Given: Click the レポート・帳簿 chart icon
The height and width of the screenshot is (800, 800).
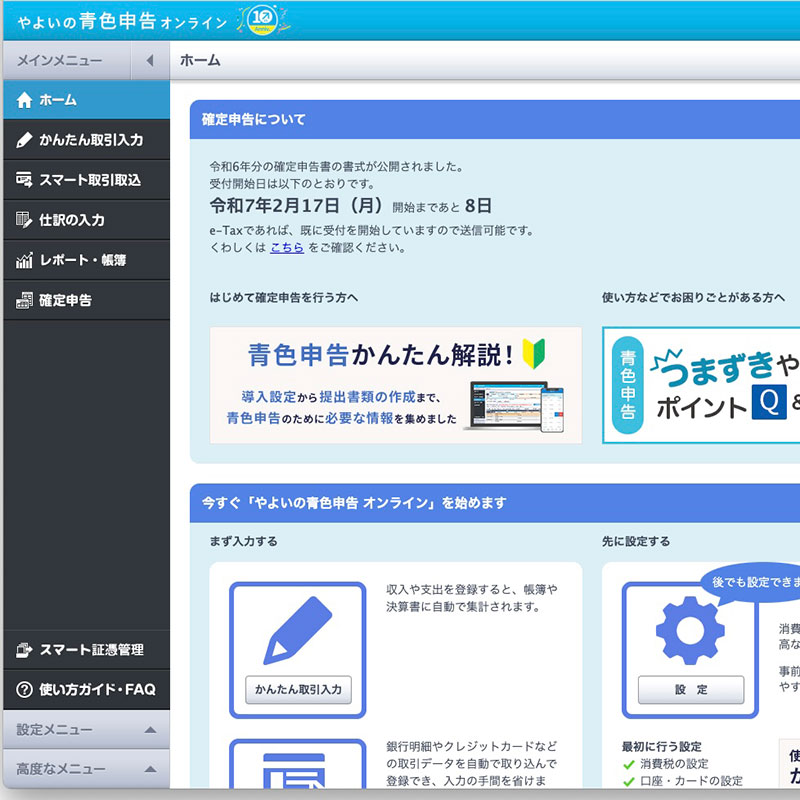Looking at the screenshot, I should (x=25, y=260).
